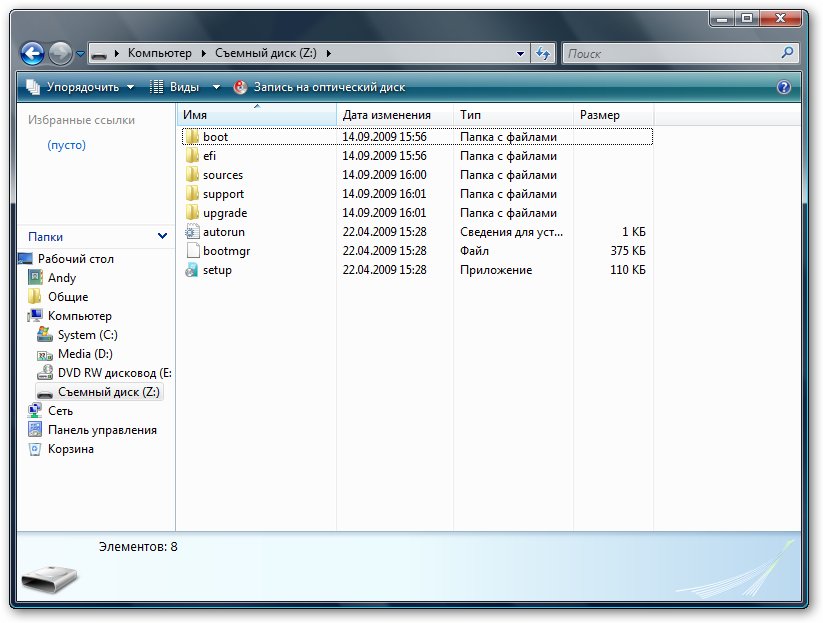Image resolution: width=823 pixels, height=623 pixels.
Task: Open the address bar history dropdown arrow
Action: 520,54
